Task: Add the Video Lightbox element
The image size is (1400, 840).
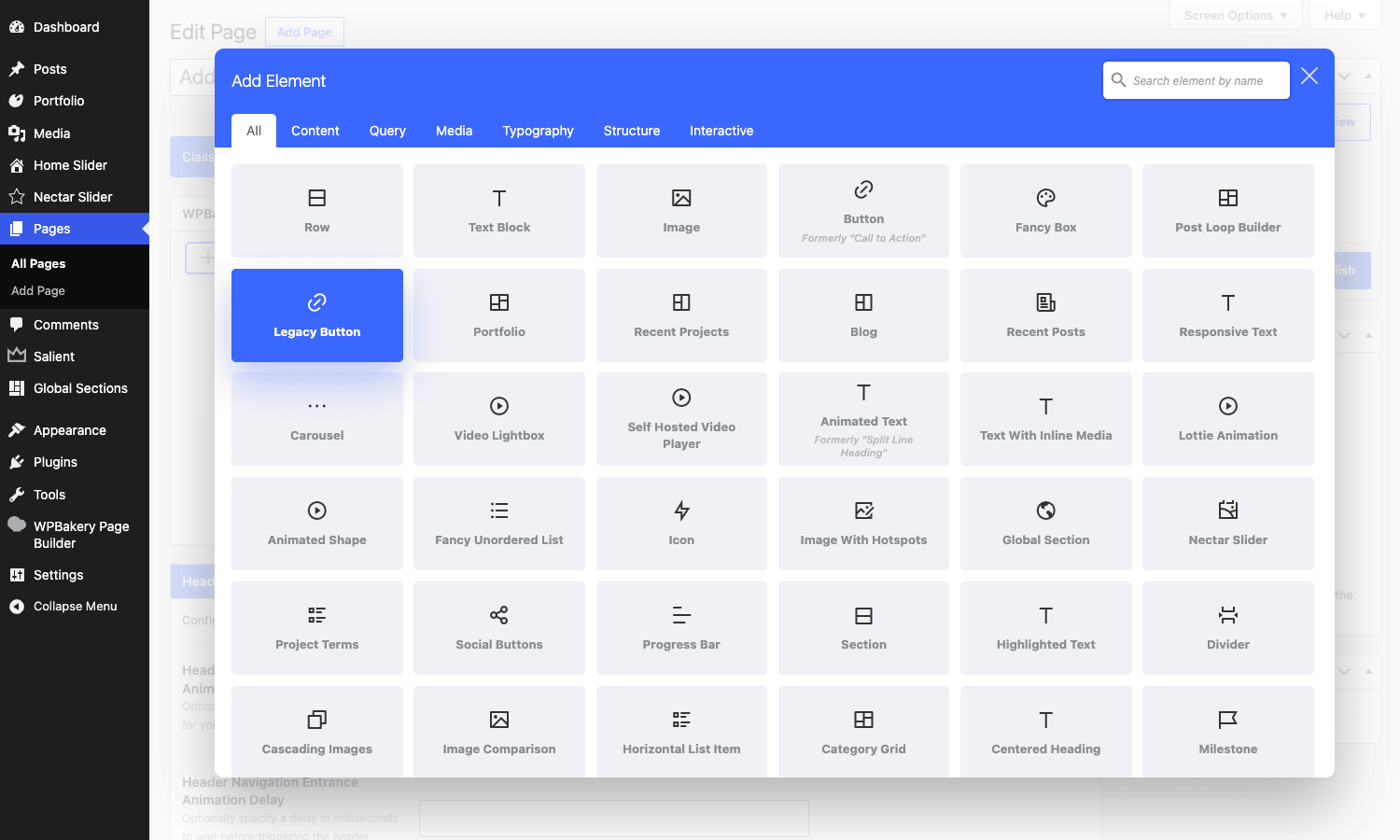Action: (499, 419)
